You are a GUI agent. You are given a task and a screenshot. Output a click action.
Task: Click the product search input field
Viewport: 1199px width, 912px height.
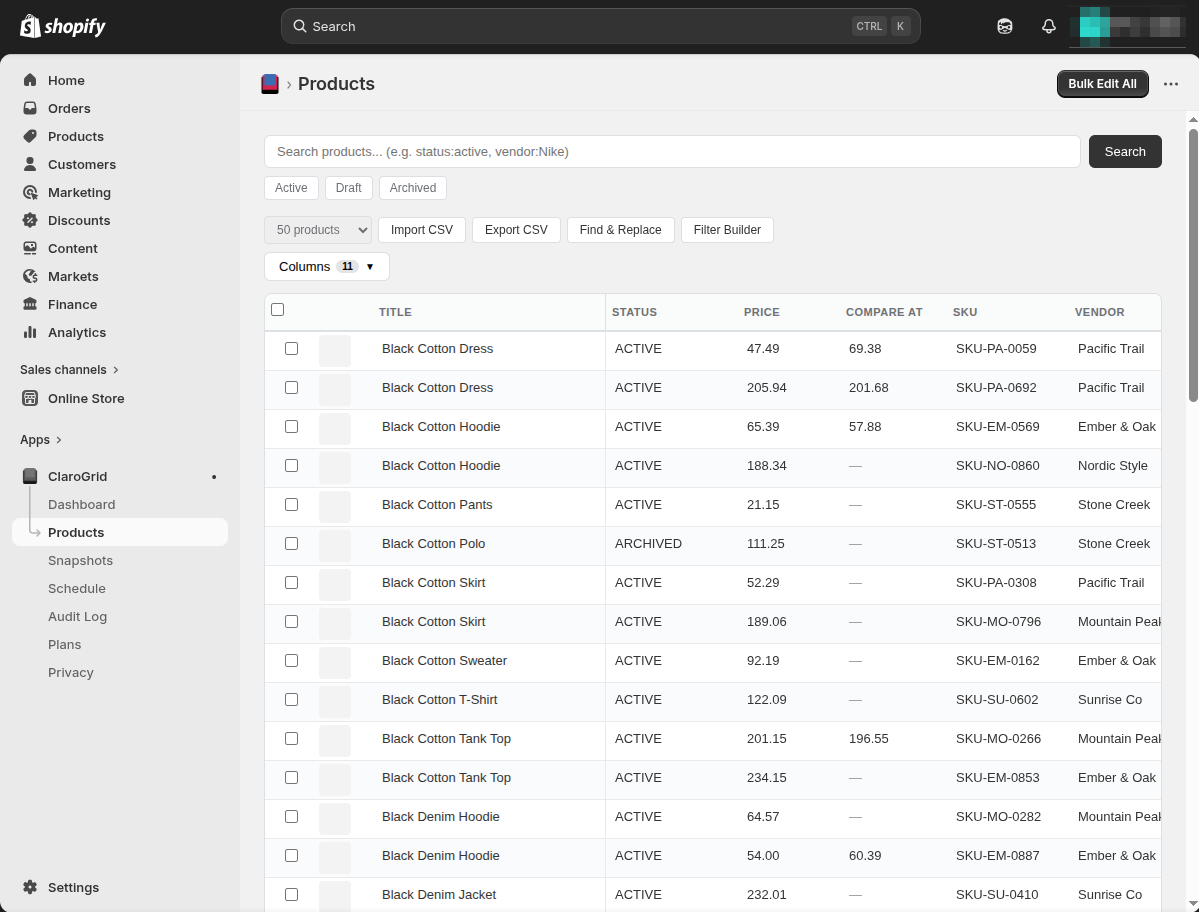(x=672, y=151)
